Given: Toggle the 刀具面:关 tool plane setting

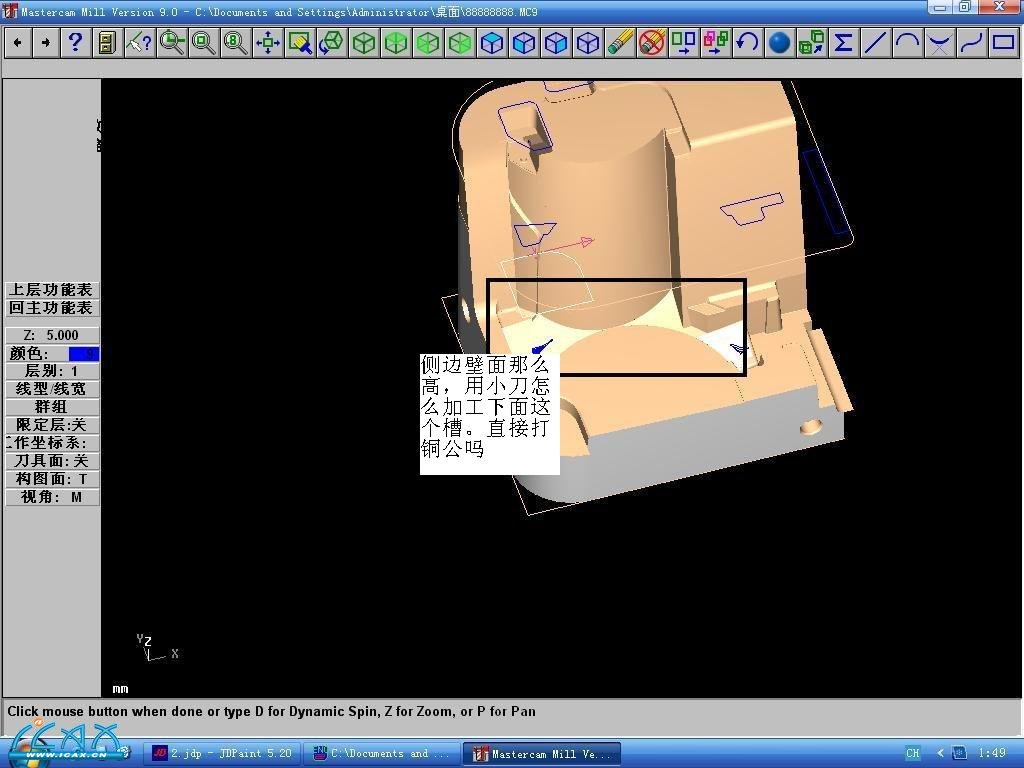Looking at the screenshot, I should tap(52, 461).
